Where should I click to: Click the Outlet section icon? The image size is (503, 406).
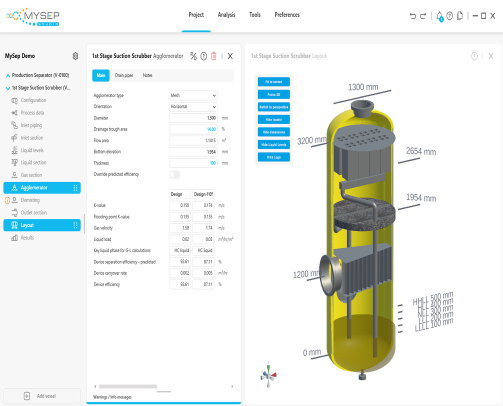tap(14, 212)
